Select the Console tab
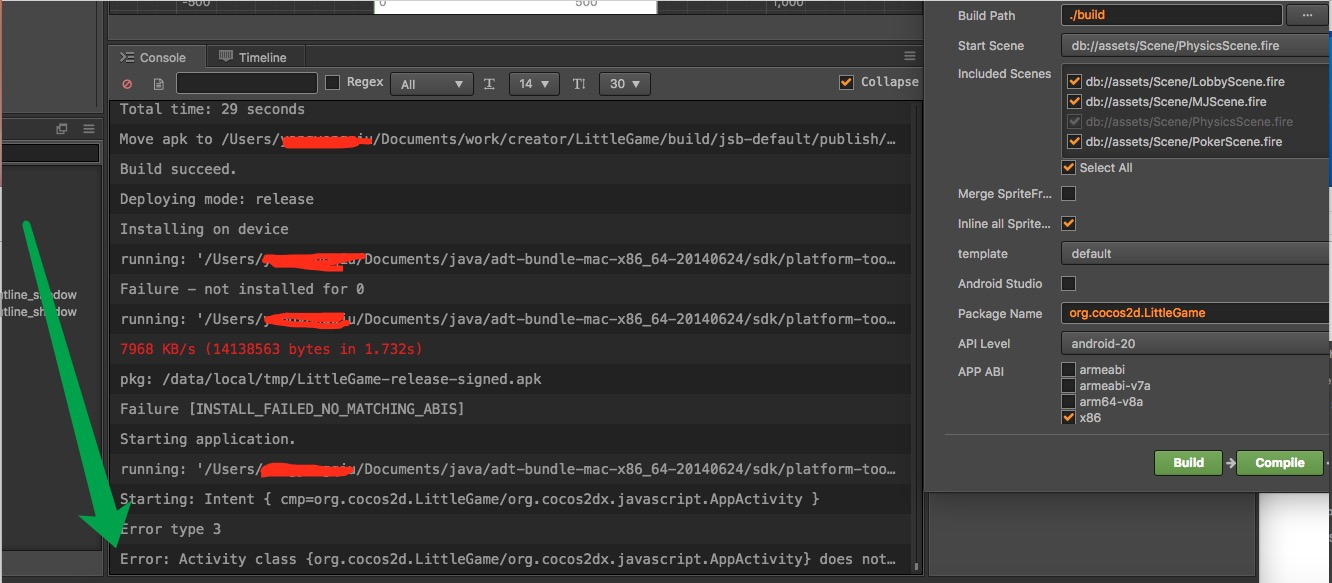The height and width of the screenshot is (583, 1332). click(153, 57)
